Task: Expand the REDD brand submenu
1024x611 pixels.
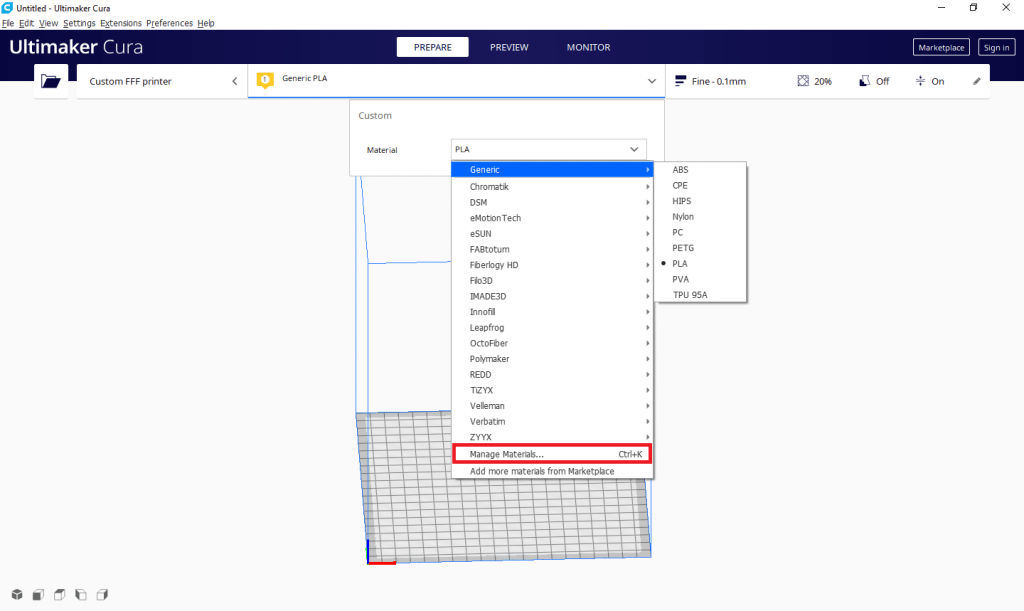Action: (552, 375)
